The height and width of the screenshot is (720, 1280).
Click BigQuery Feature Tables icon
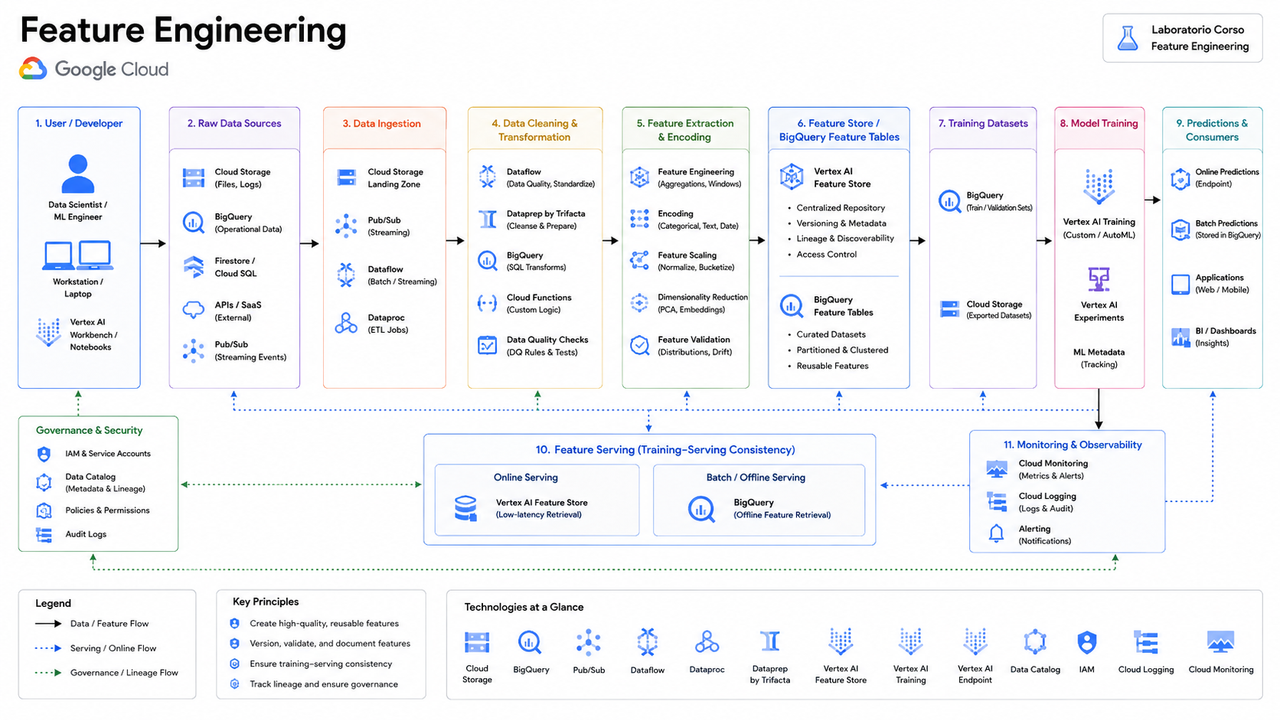pyautogui.click(x=792, y=305)
